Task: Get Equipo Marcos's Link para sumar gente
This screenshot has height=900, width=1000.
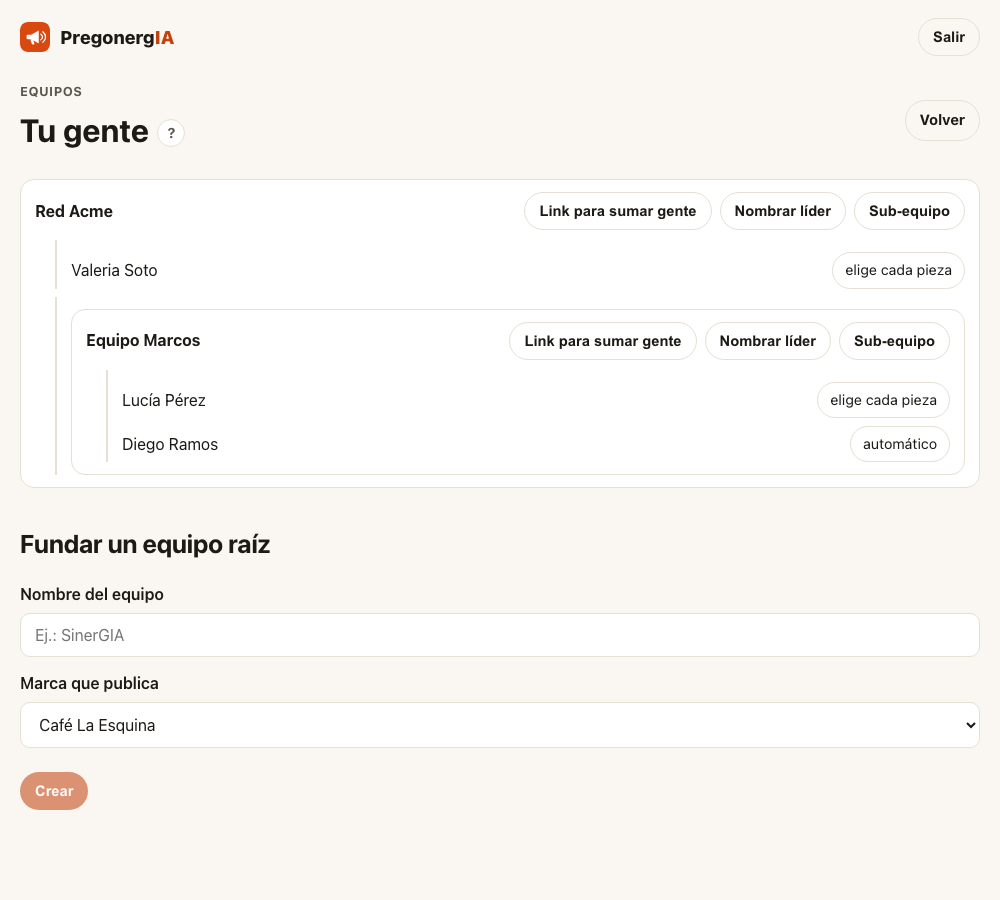Action: coord(603,341)
